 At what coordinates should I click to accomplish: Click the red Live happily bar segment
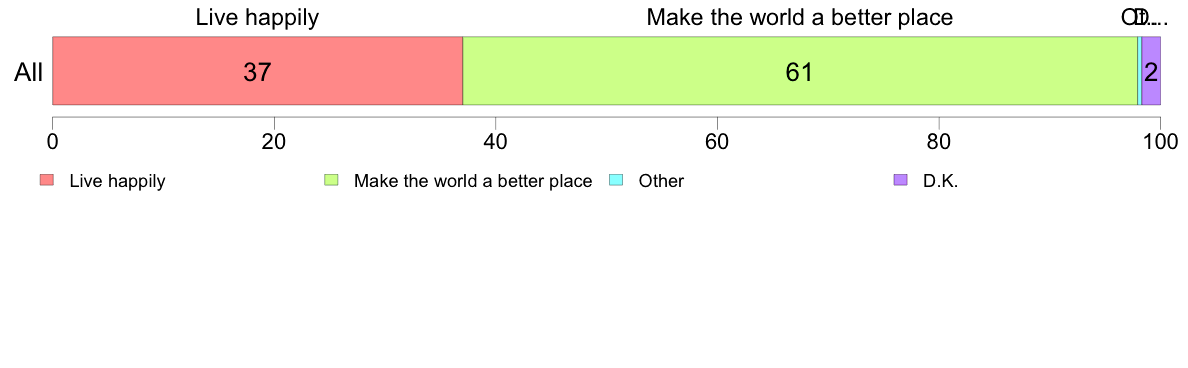coord(258,70)
